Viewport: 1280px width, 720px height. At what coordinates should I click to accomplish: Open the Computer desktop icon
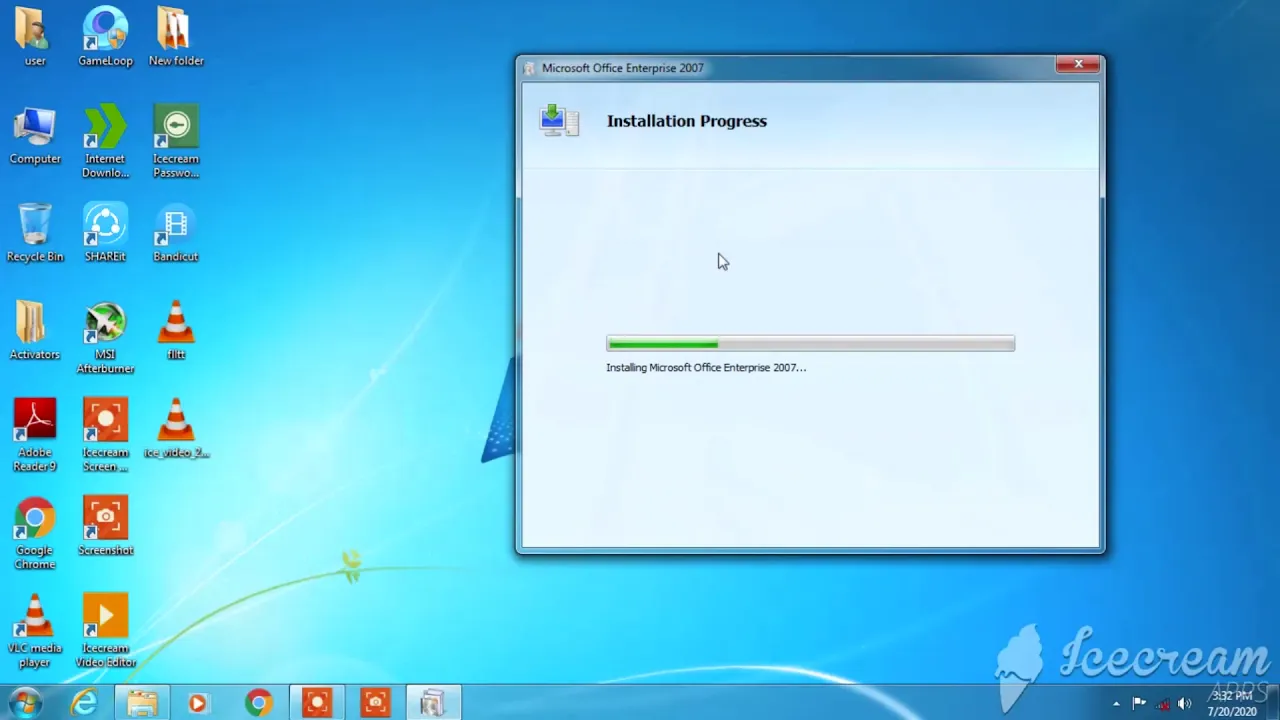pos(35,135)
